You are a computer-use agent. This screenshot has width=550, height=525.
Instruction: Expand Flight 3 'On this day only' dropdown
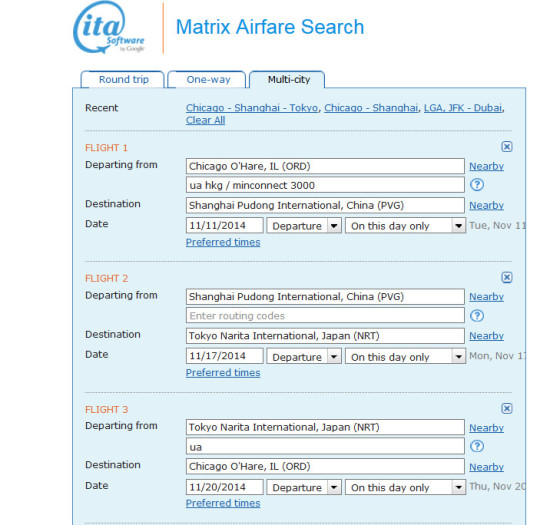[x=405, y=487]
